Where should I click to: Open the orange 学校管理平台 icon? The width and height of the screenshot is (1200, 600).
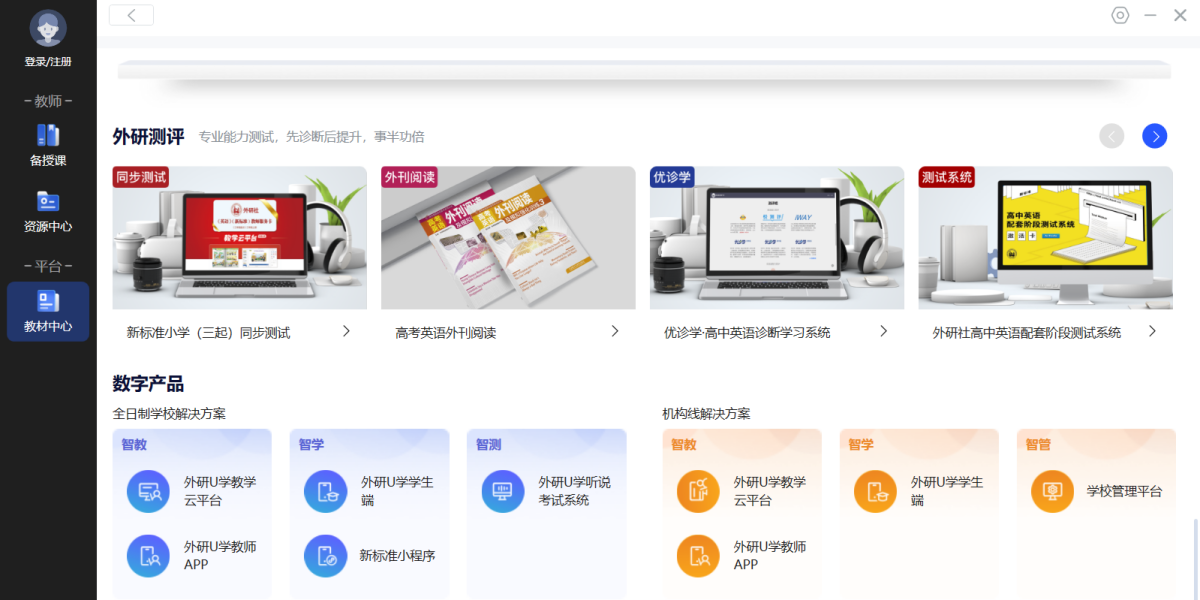click(1052, 491)
